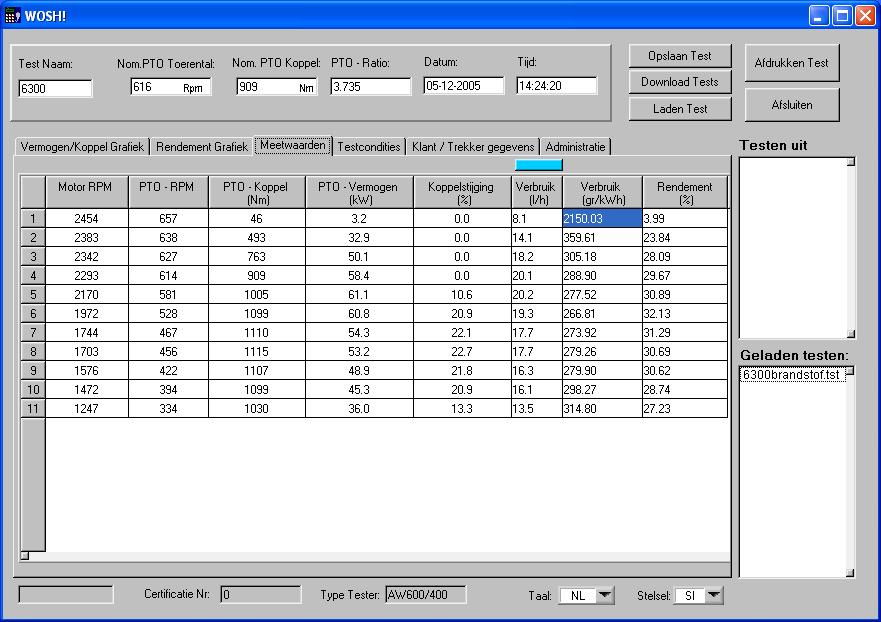Click the Nom.PTO Toerental input field
This screenshot has width=881, height=622.
coord(171,87)
